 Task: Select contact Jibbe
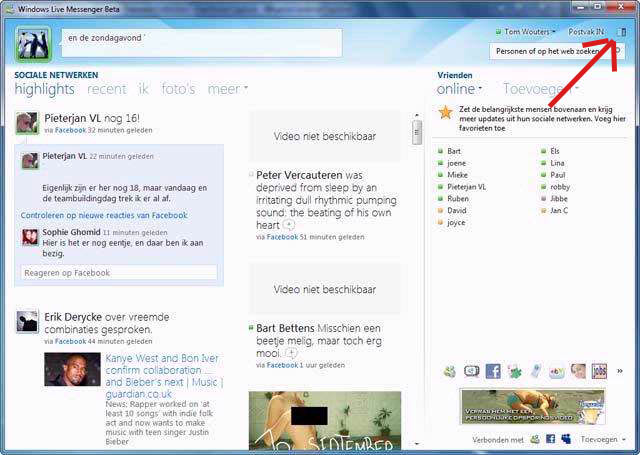click(x=554, y=199)
